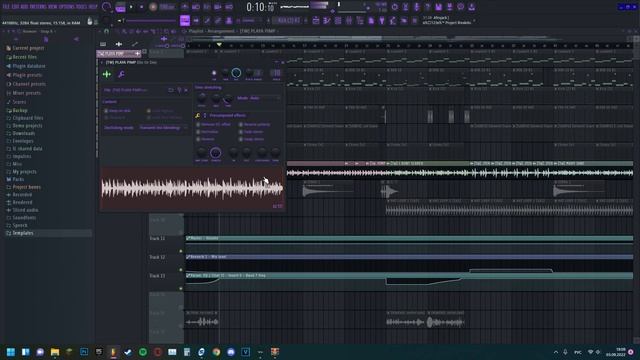Toggle the Fade stereo checkbox
Viewport: 640px width, 360px height.
(241, 132)
